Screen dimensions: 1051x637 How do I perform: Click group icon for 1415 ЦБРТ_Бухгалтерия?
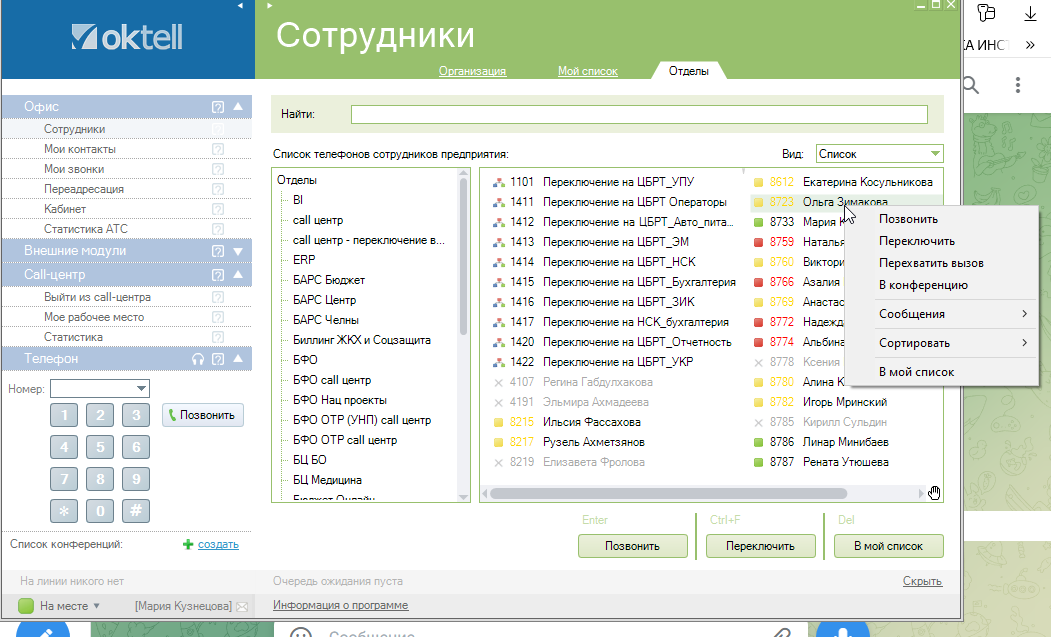coord(499,282)
